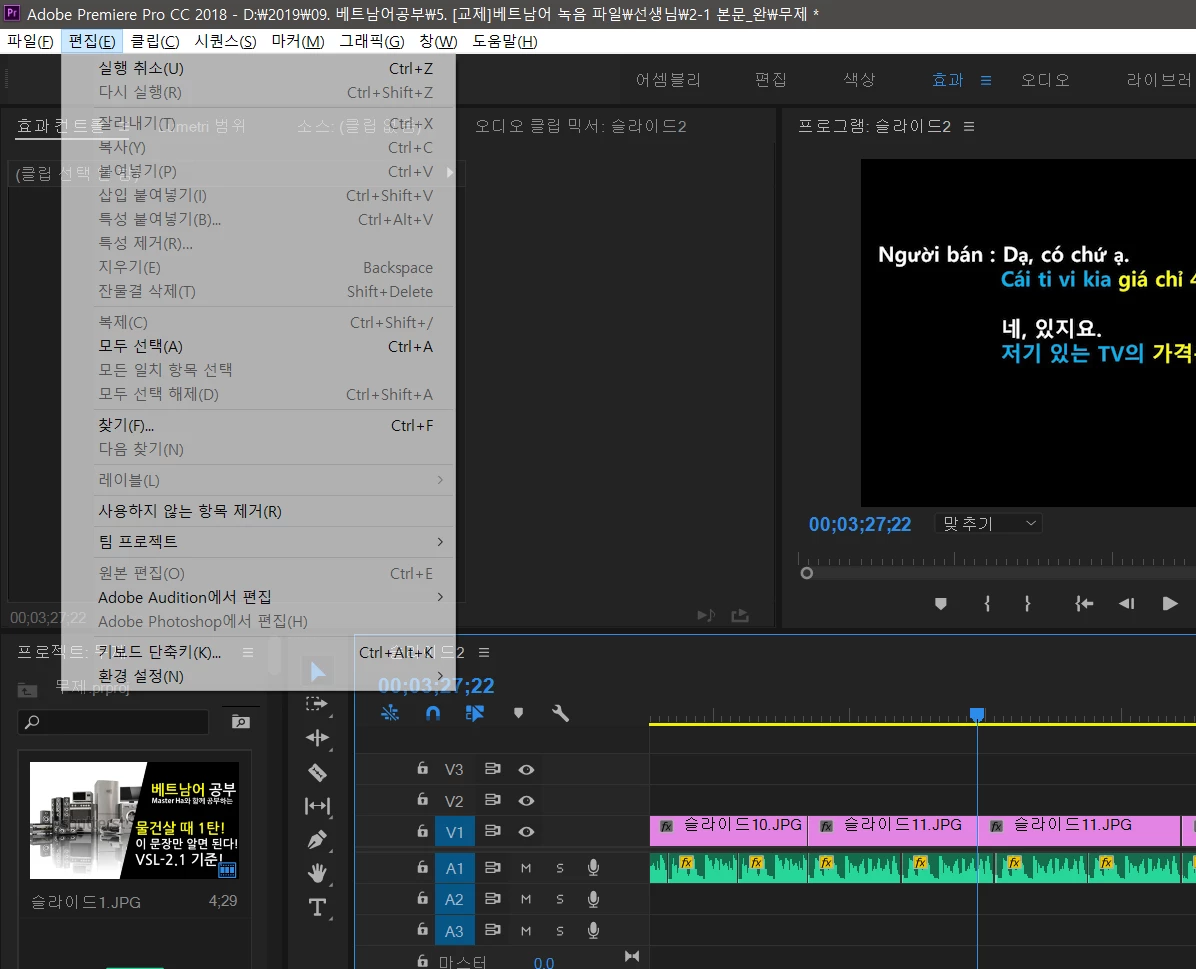Click play-only-audio icon in effect controls

tap(706, 615)
